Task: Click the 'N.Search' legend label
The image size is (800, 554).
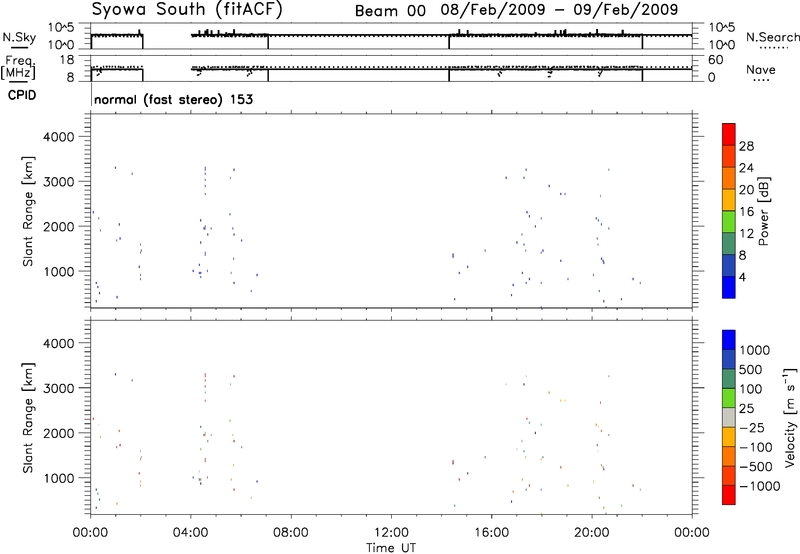Action: point(772,37)
